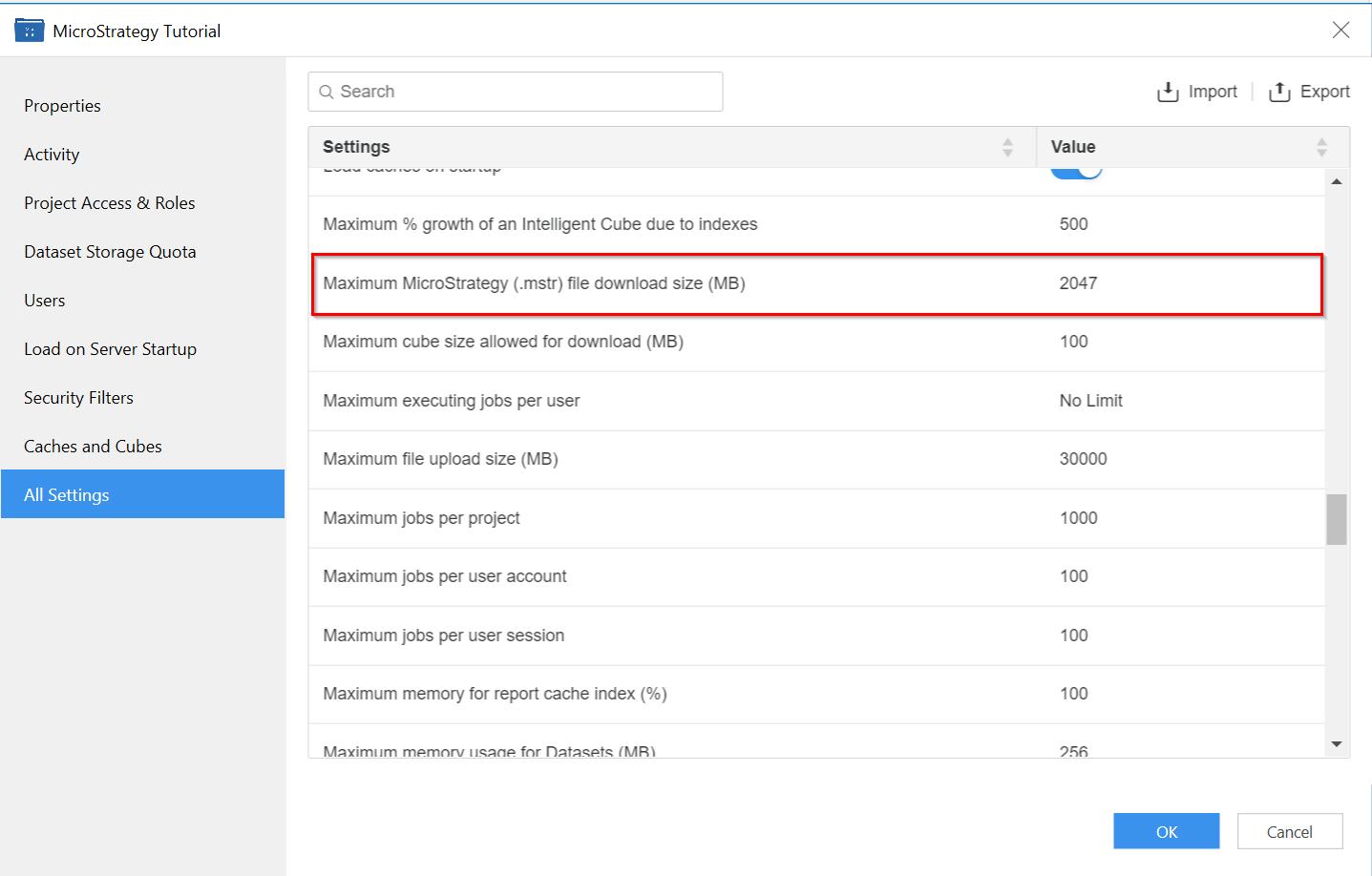Click the MicroStrategy Tutorial project icon
Screen dimensions: 1372x876
(30, 31)
